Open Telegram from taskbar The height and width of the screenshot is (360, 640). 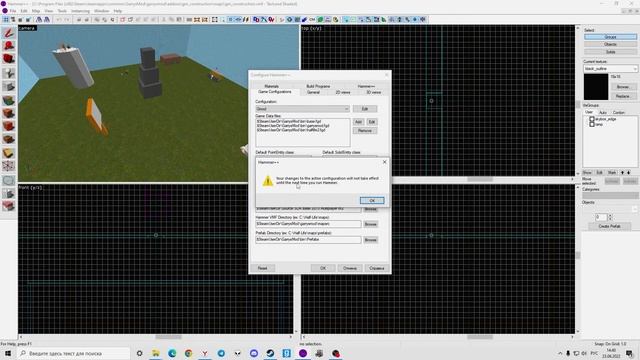coord(221,353)
